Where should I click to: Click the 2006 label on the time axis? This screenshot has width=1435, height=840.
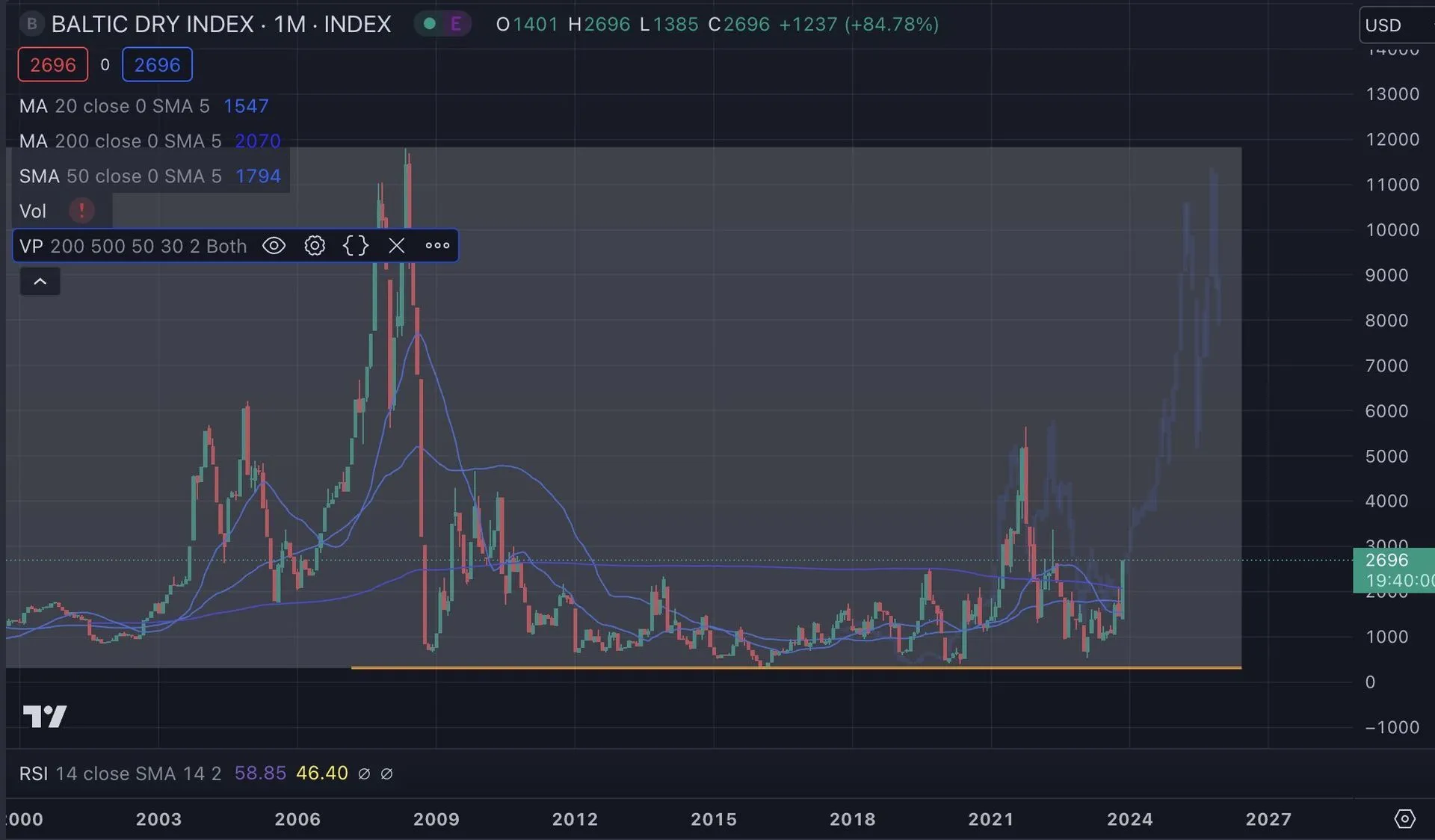tap(297, 819)
